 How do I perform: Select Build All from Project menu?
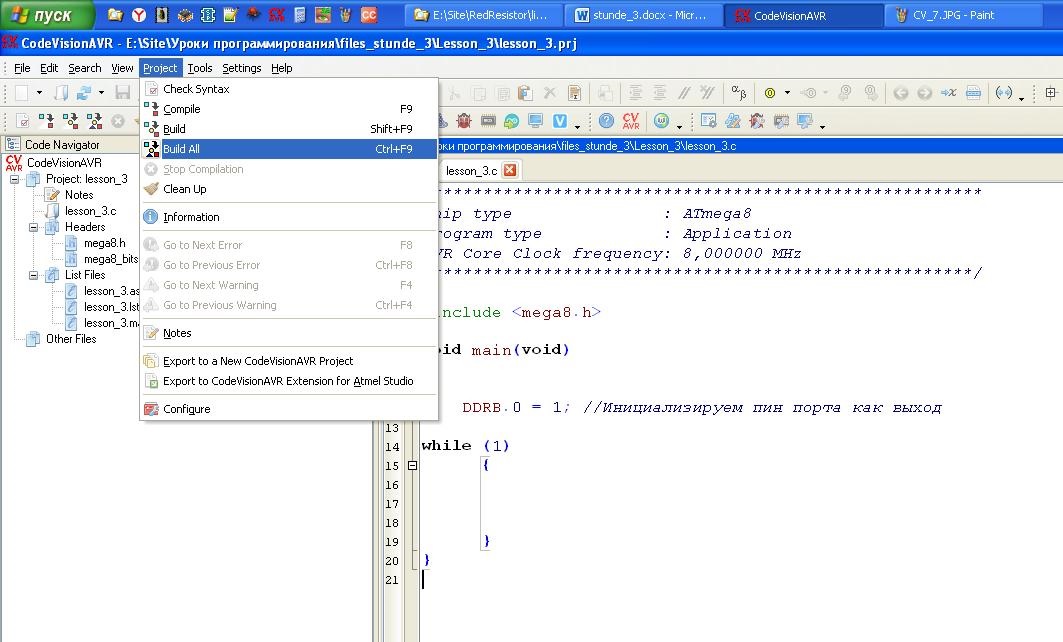(181, 149)
